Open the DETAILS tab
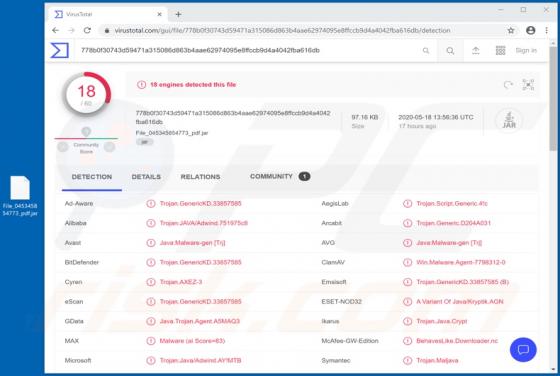The image size is (560, 376). (146, 177)
